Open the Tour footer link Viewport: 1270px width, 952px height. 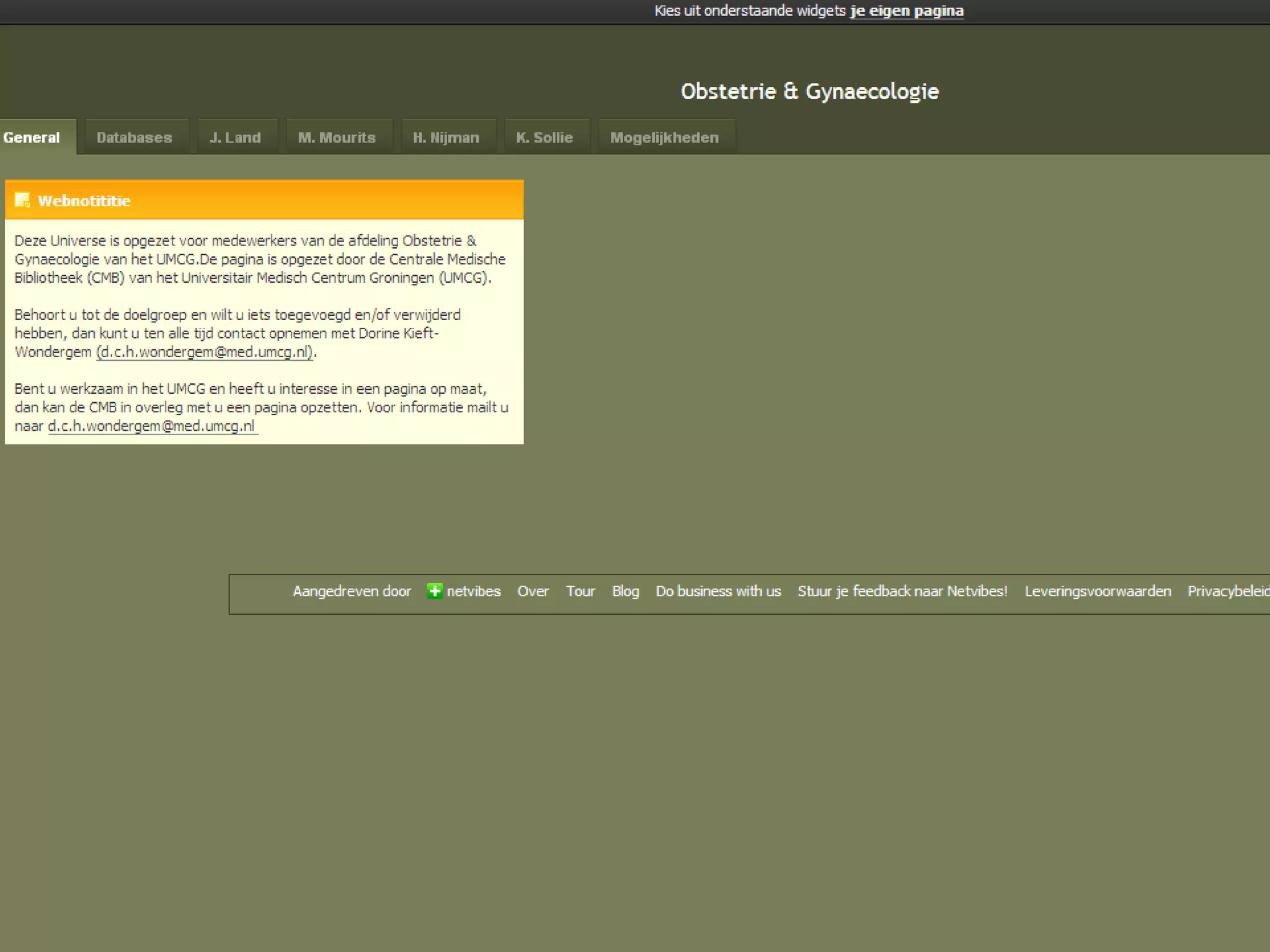pos(580,591)
